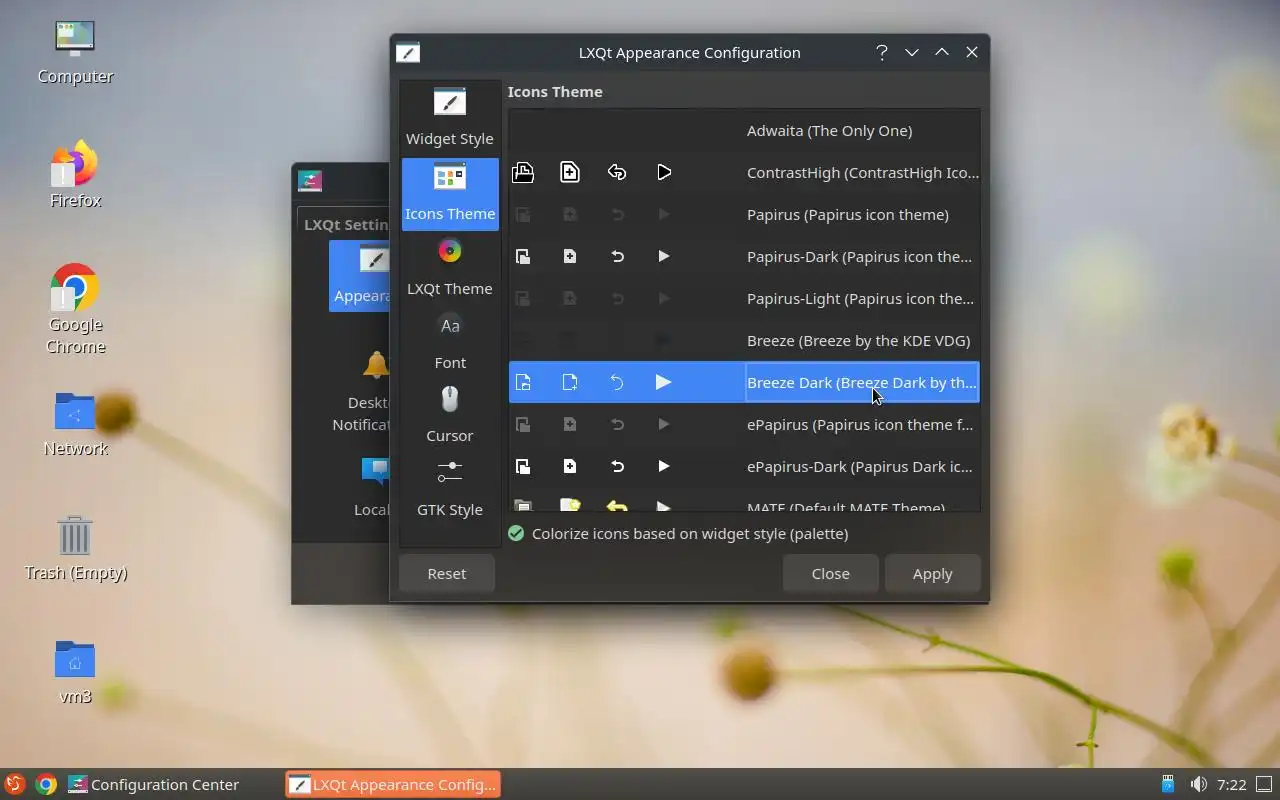Switch to the Font section
This screenshot has width=1280, height=800.
449,342
